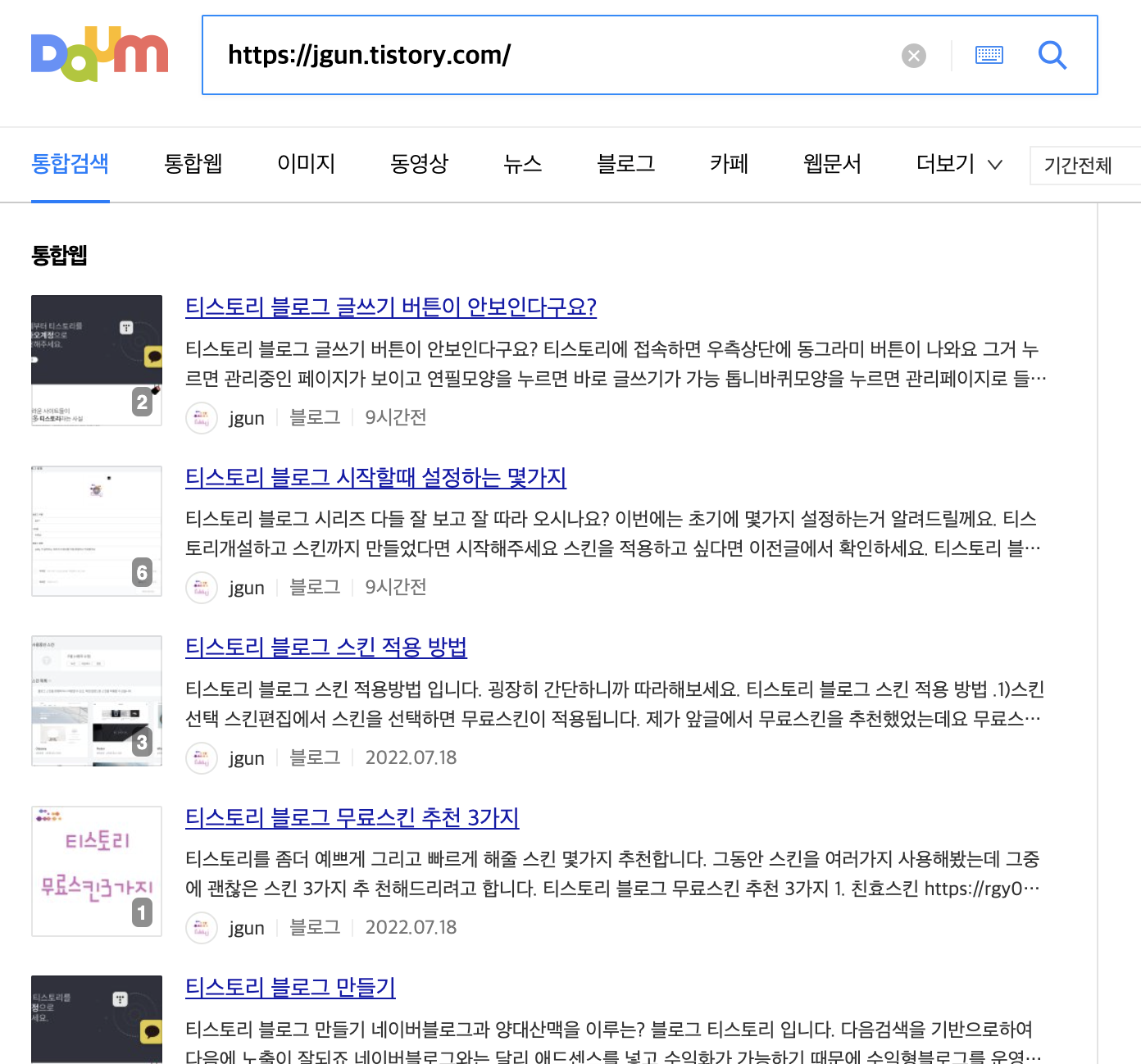Open link 티스토리 블로그 만들기
The image size is (1141, 1064).
(290, 988)
